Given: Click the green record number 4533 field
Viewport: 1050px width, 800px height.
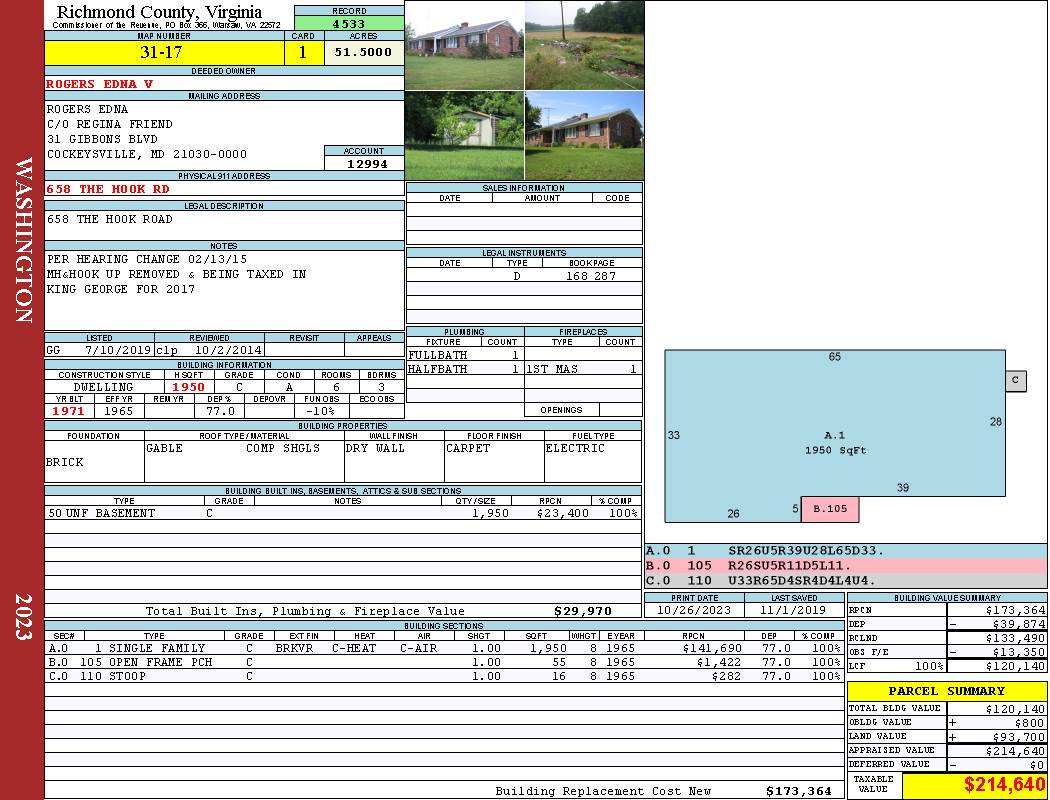Looking at the screenshot, I should pyautogui.click(x=349, y=23).
